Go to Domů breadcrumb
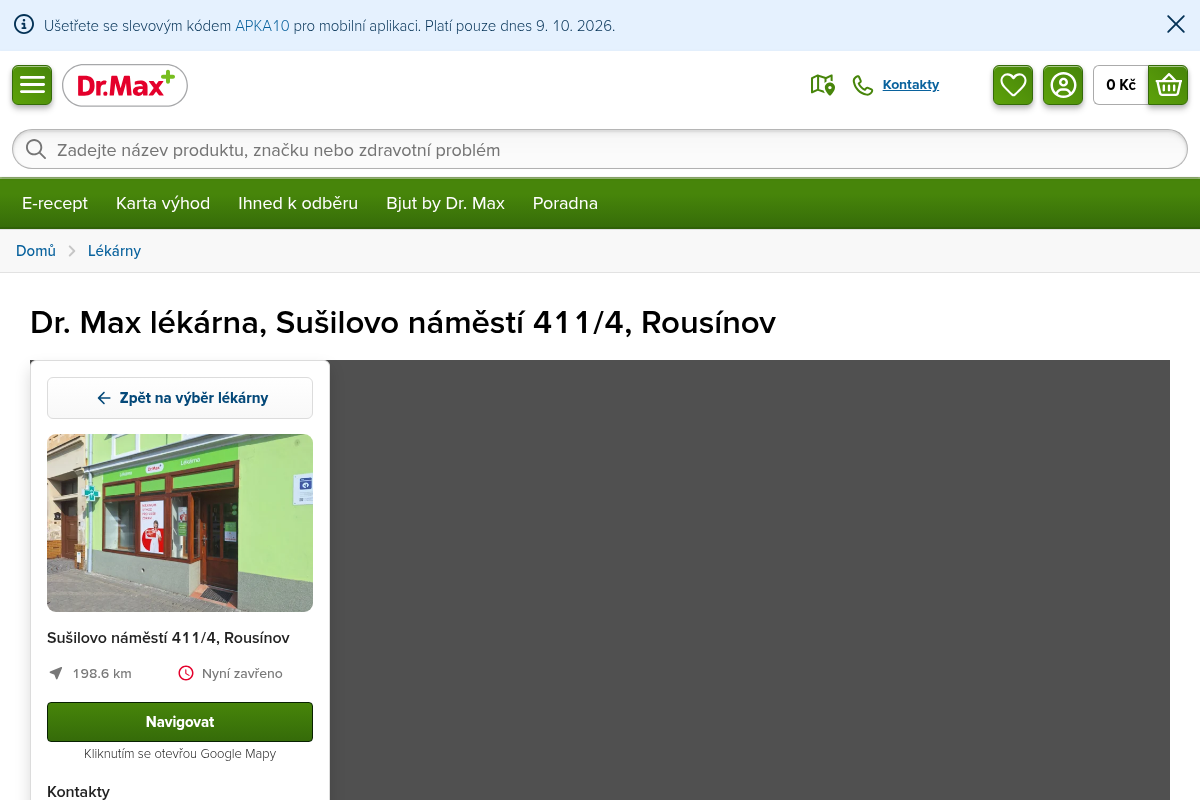1200x800 pixels. click(x=36, y=251)
